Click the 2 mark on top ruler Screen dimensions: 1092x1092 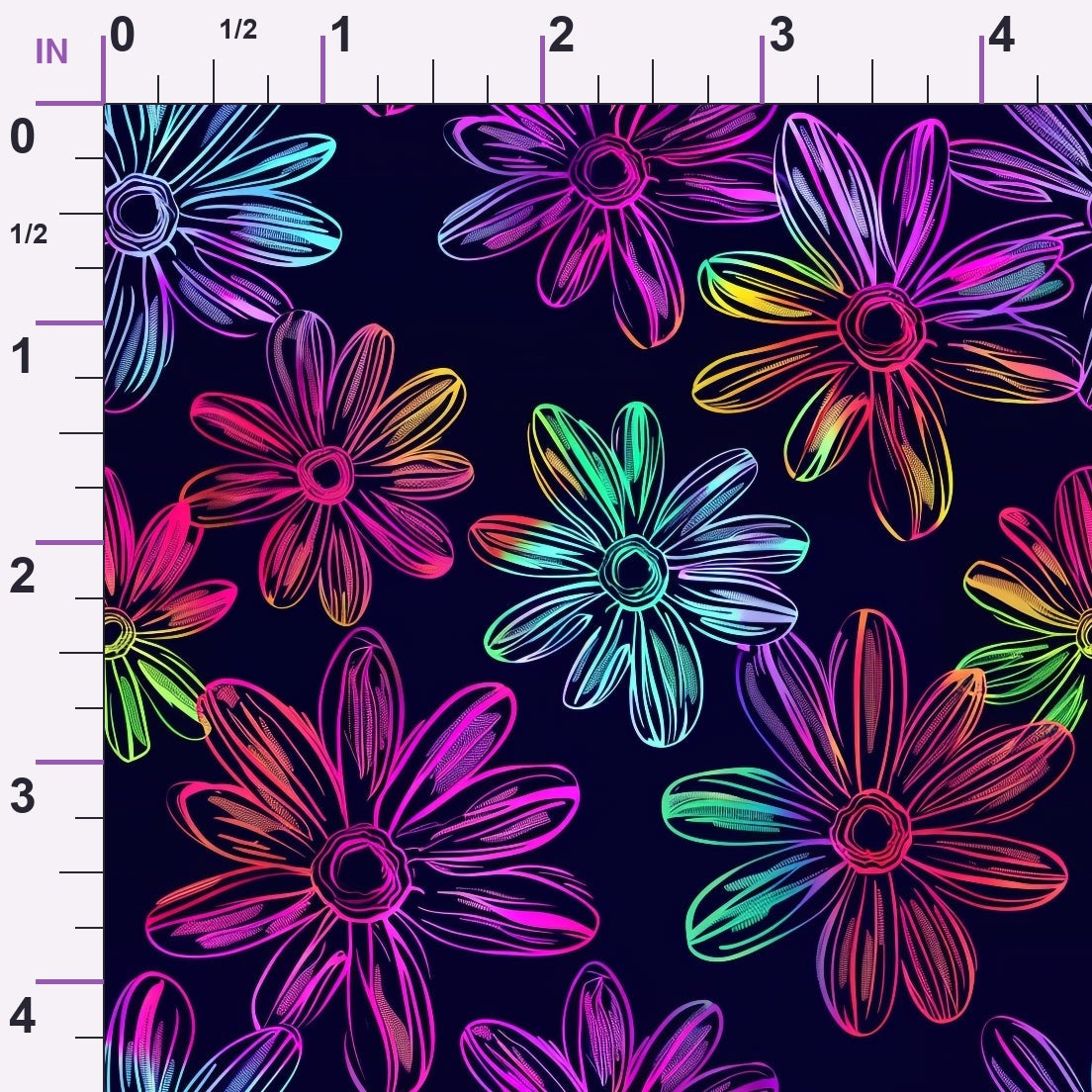point(561,35)
